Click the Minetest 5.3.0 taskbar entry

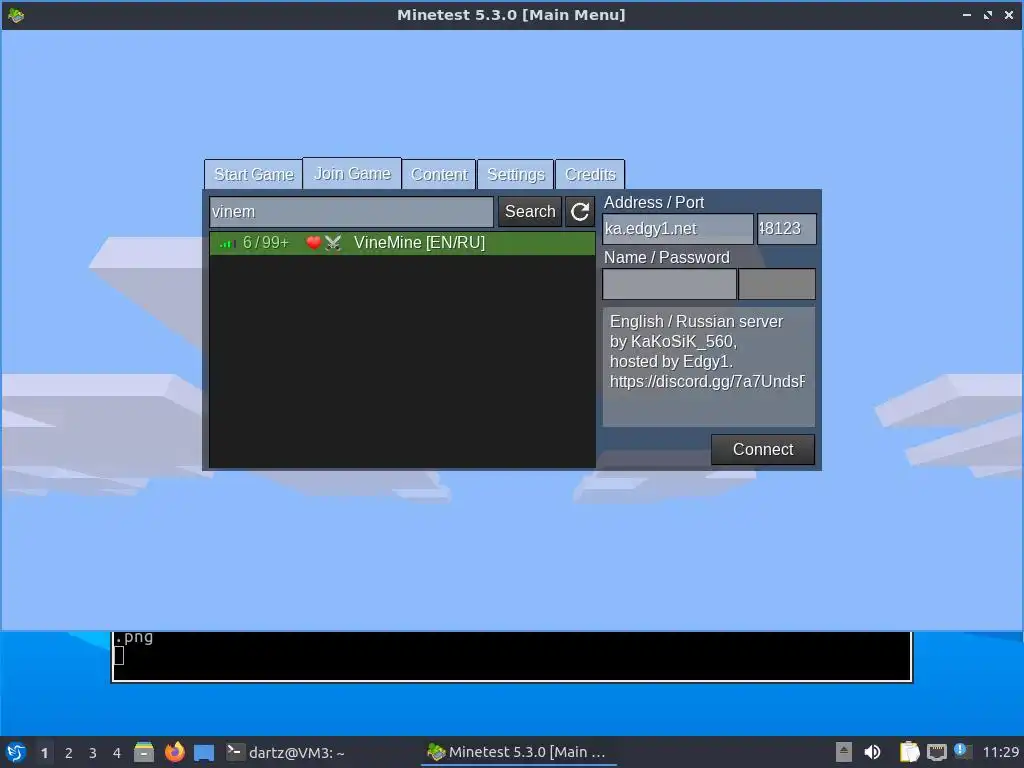coord(519,752)
